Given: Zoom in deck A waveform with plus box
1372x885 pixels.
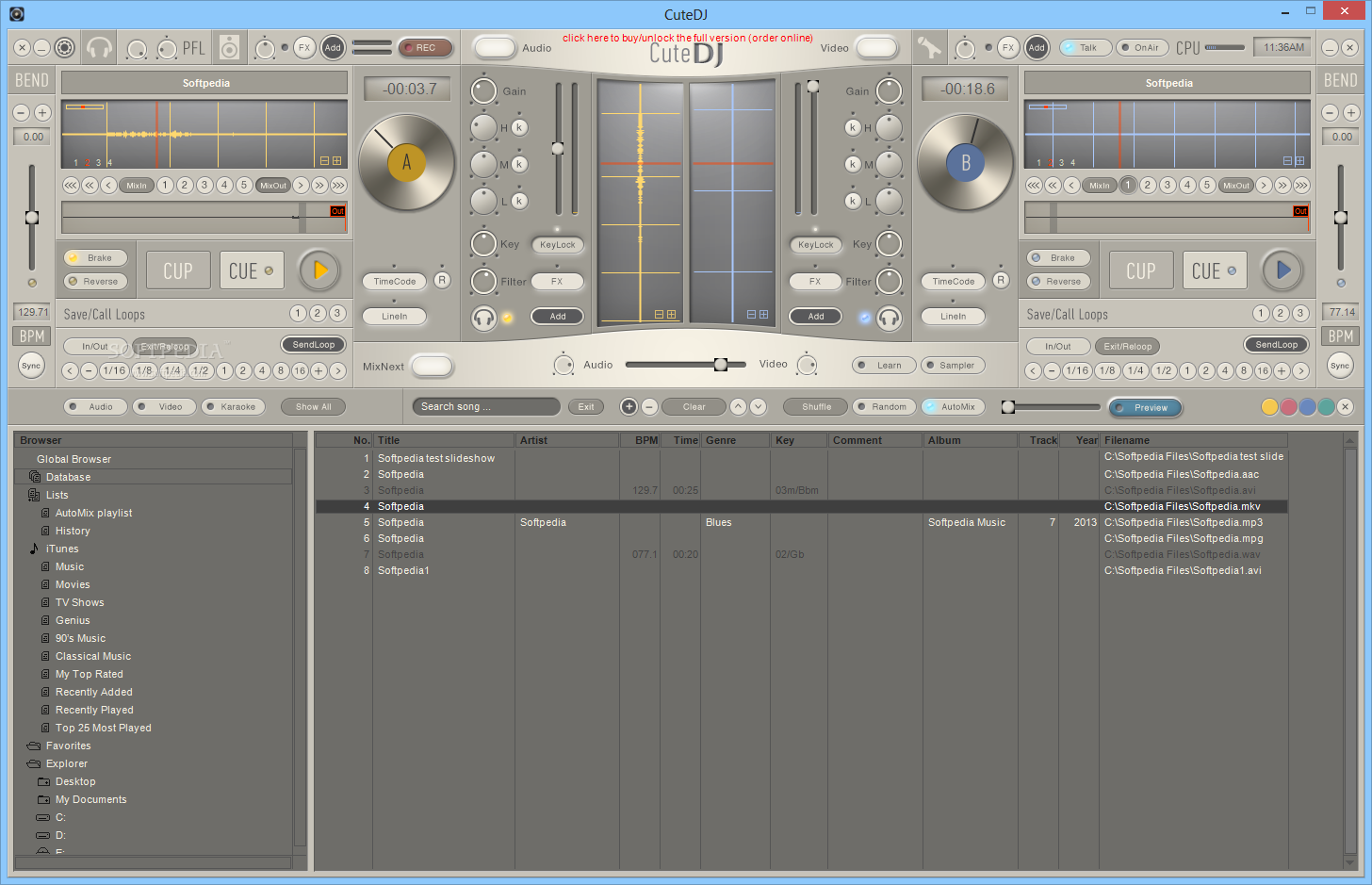Looking at the screenshot, I should coord(336,161).
